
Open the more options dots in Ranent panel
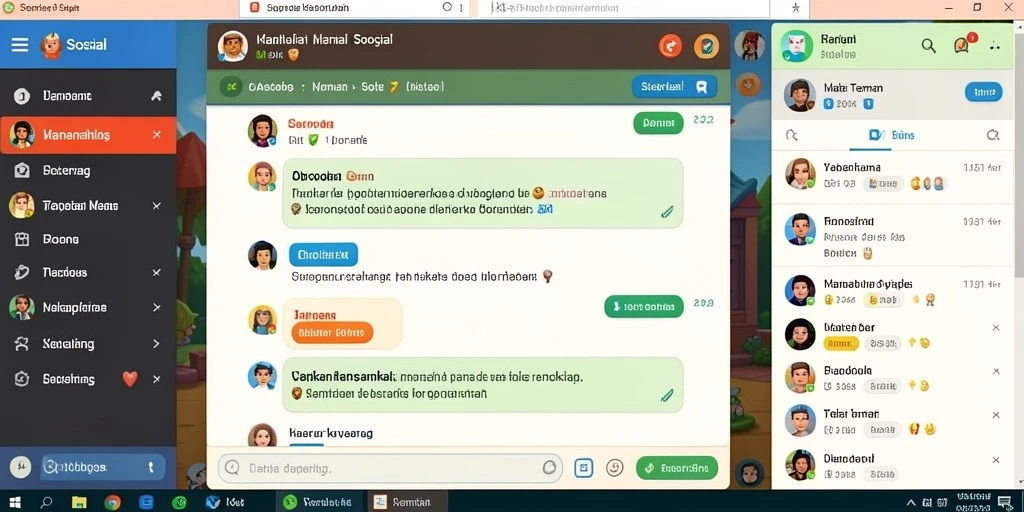pyautogui.click(x=995, y=46)
